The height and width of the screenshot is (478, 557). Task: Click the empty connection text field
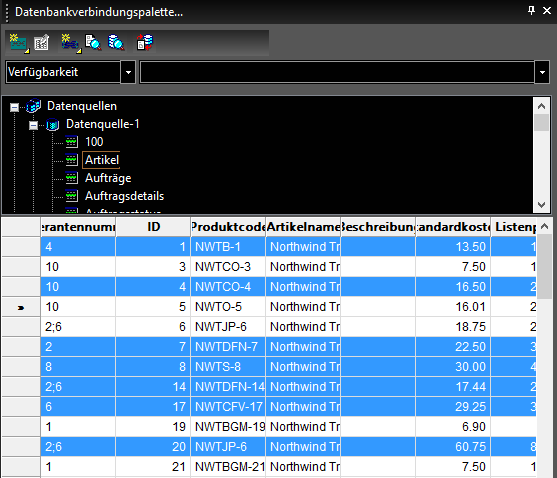click(337, 72)
